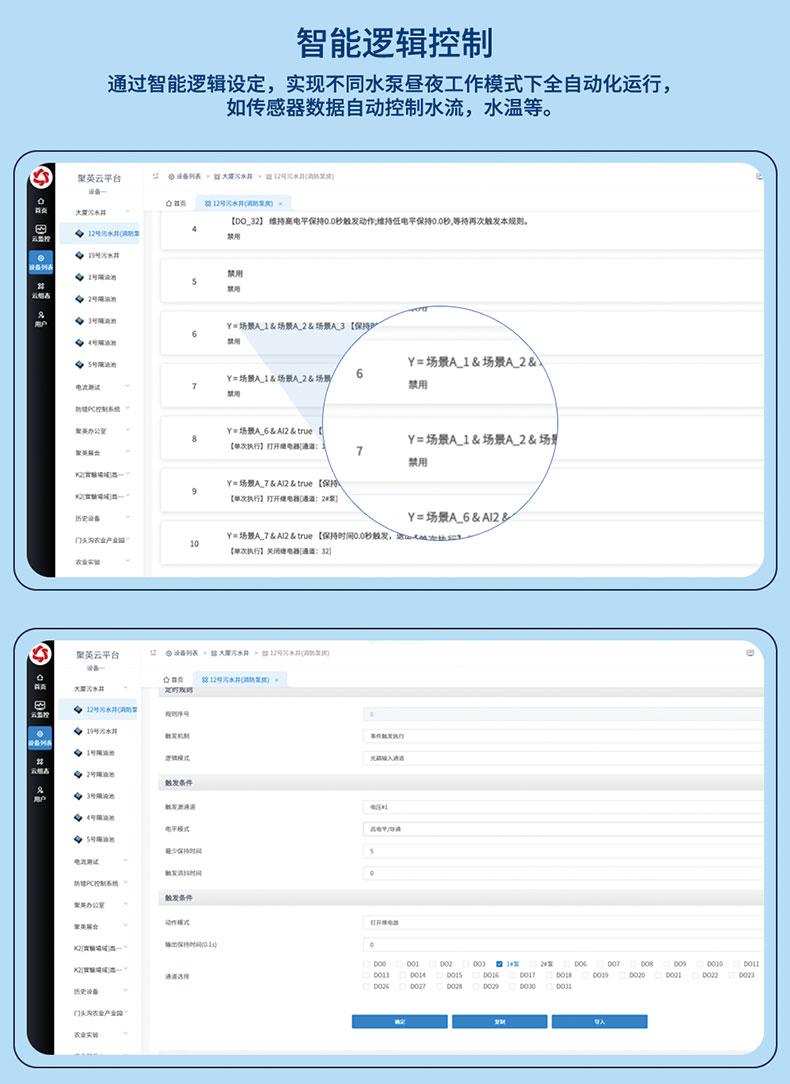Switch to 12号污水井 tab in upper screenshot
The height and width of the screenshot is (1084, 790).
pyautogui.click(x=242, y=204)
